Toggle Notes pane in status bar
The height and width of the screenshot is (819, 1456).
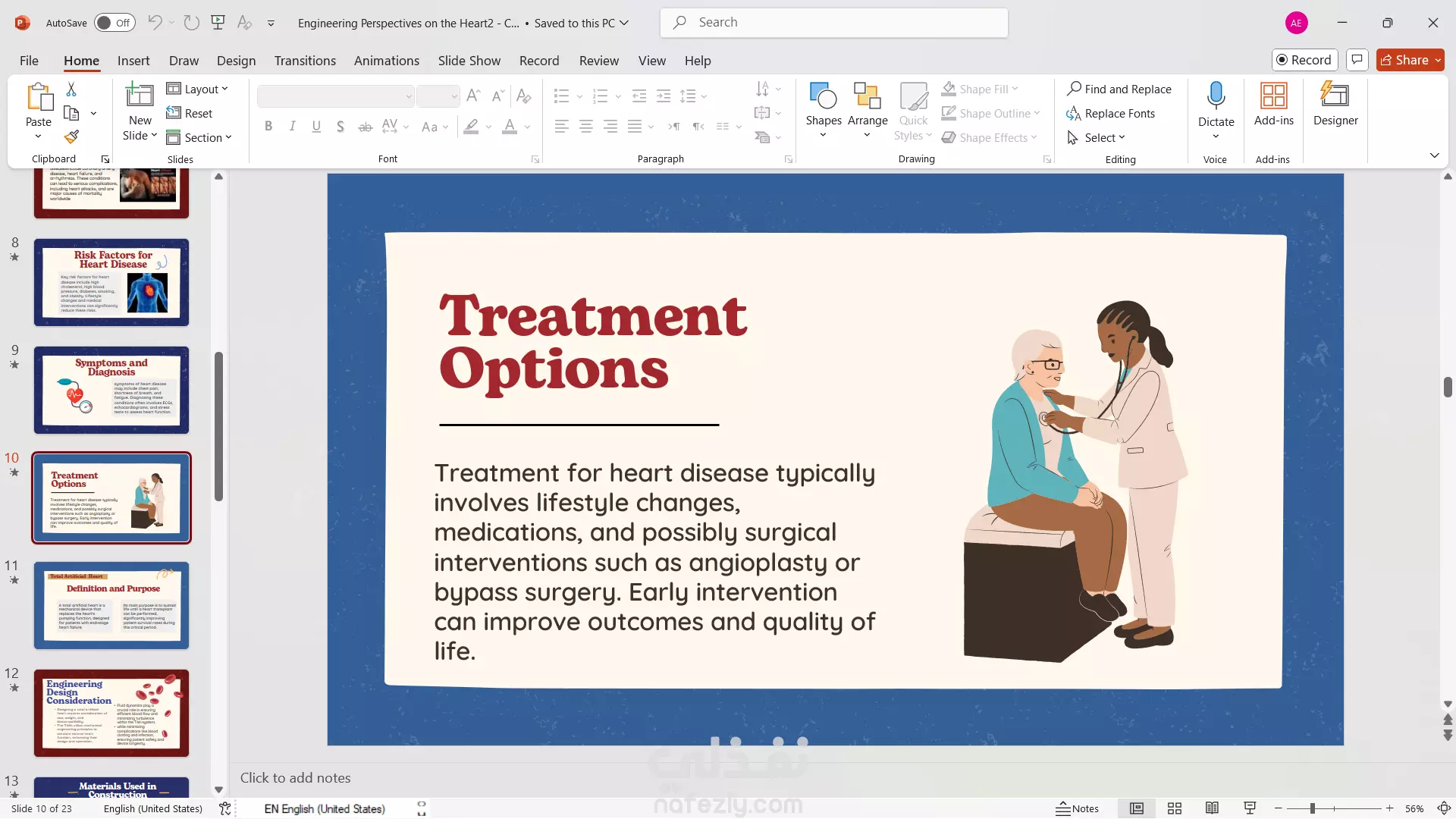point(1077,808)
